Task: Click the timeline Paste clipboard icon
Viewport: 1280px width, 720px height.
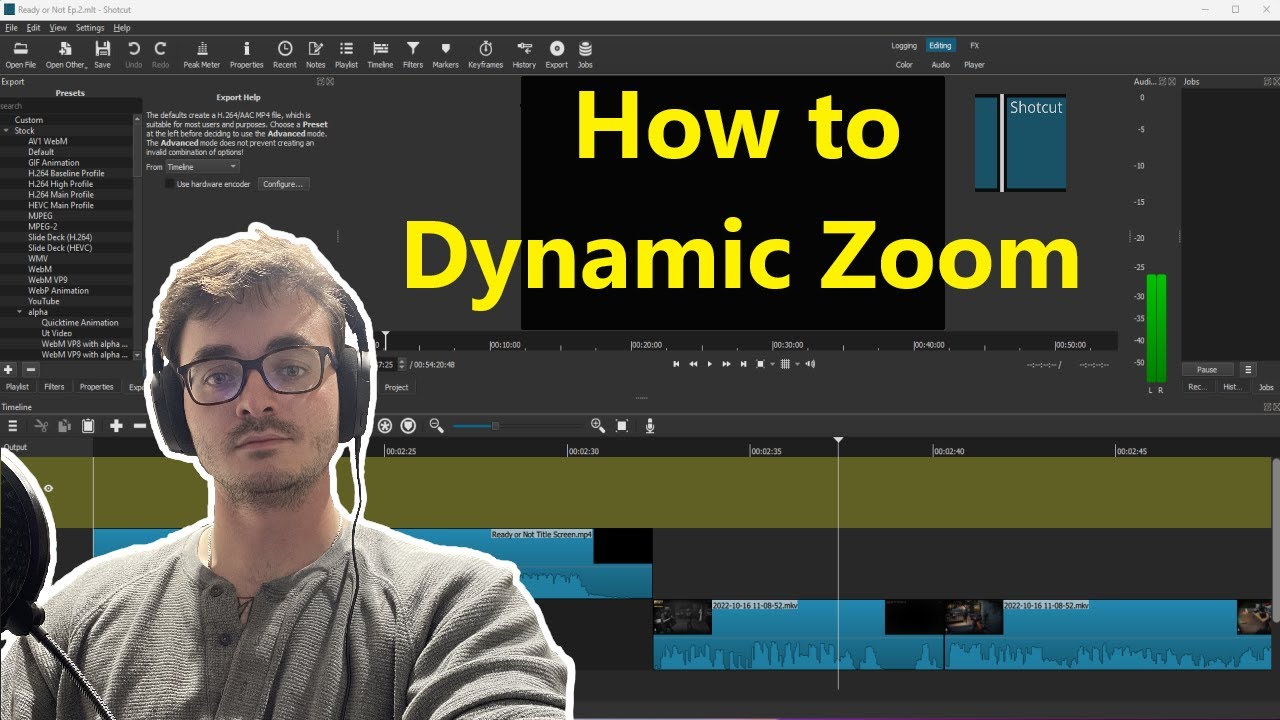Action: (x=88, y=426)
